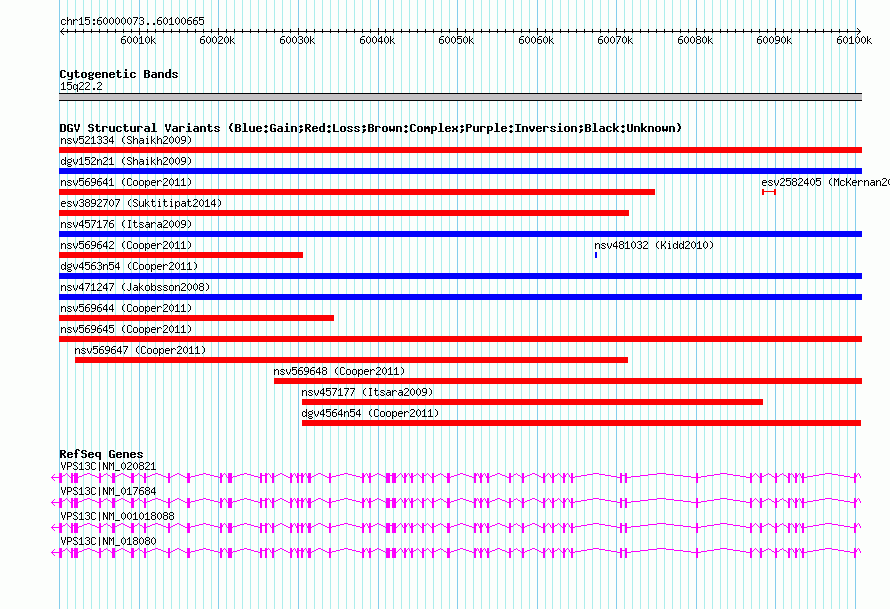The height and width of the screenshot is (609, 890).
Task: Click the dgv152n21 (Shaikh2009) label
Action: pos(126,161)
